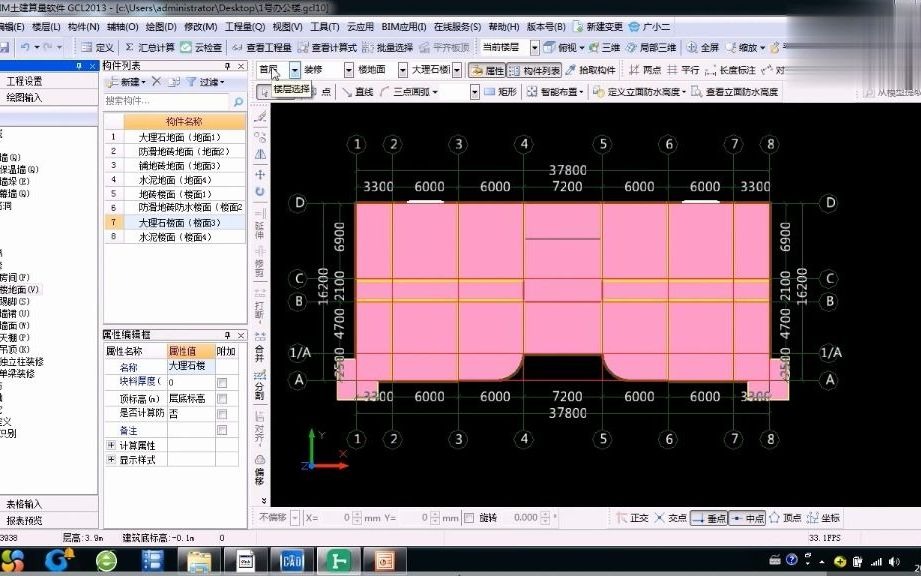Open the 定义 (Define) tool
The width and height of the screenshot is (921, 576).
click(x=98, y=48)
